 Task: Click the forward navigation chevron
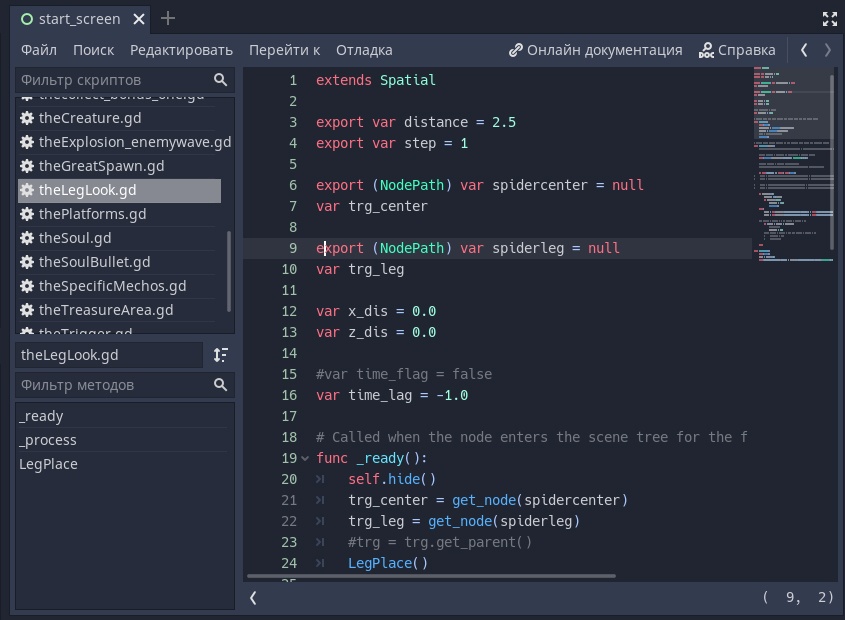coord(826,49)
